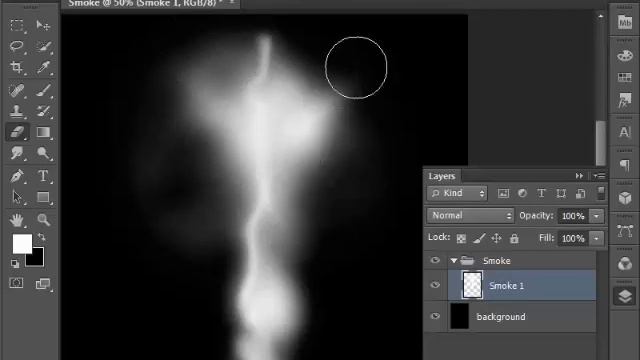Select the Zoom tool

(43, 220)
